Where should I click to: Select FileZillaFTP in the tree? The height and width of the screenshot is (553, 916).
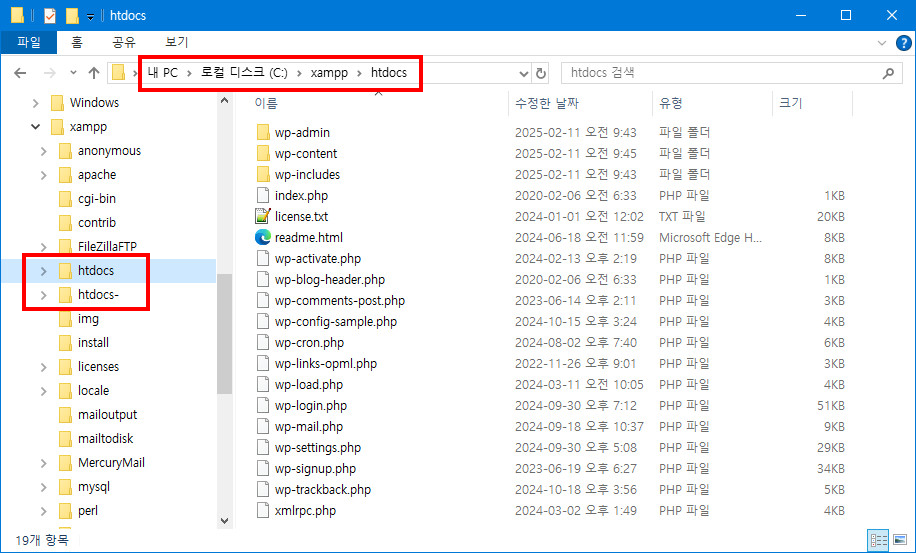tap(107, 246)
